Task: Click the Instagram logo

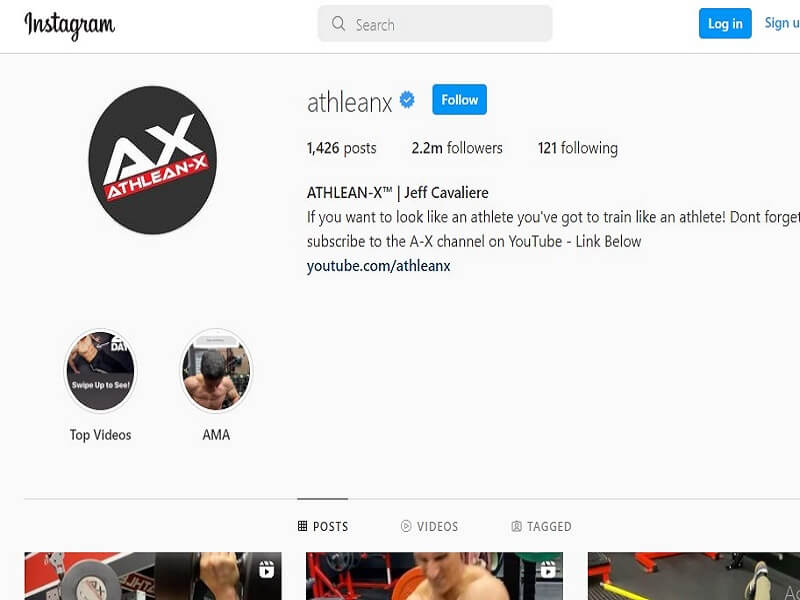Action: point(70,25)
